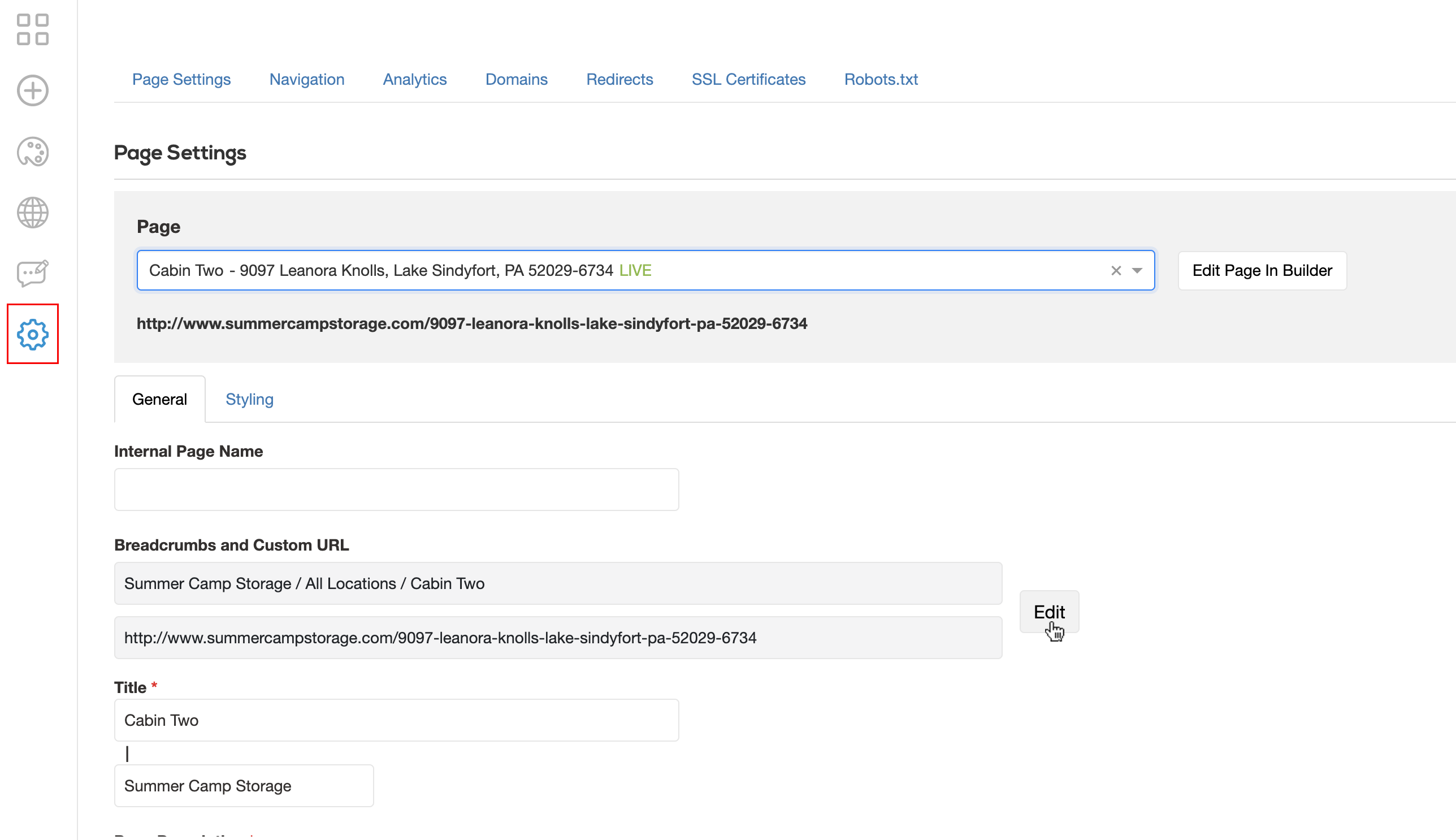Image resolution: width=1456 pixels, height=840 pixels.
Task: Switch to the Styling tab
Action: click(249, 399)
